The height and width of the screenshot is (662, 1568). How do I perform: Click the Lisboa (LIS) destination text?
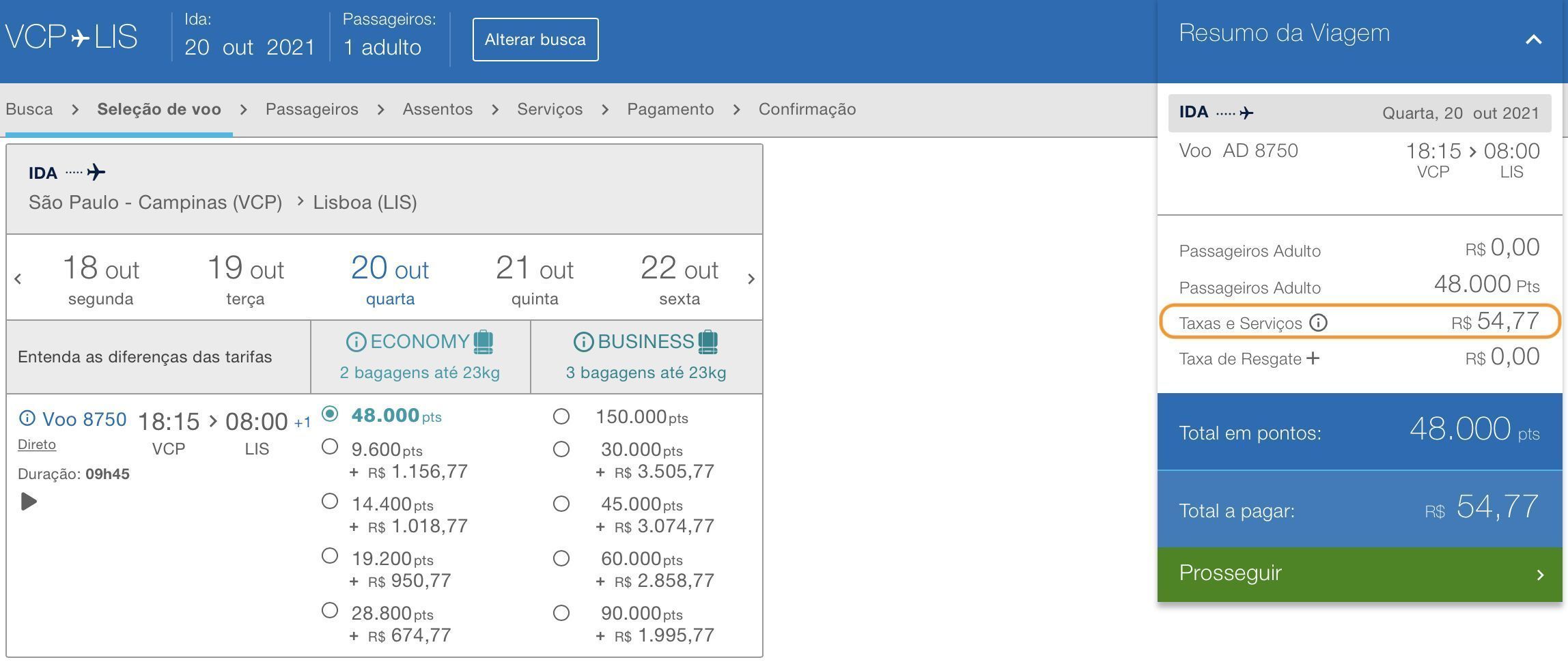[x=365, y=203]
